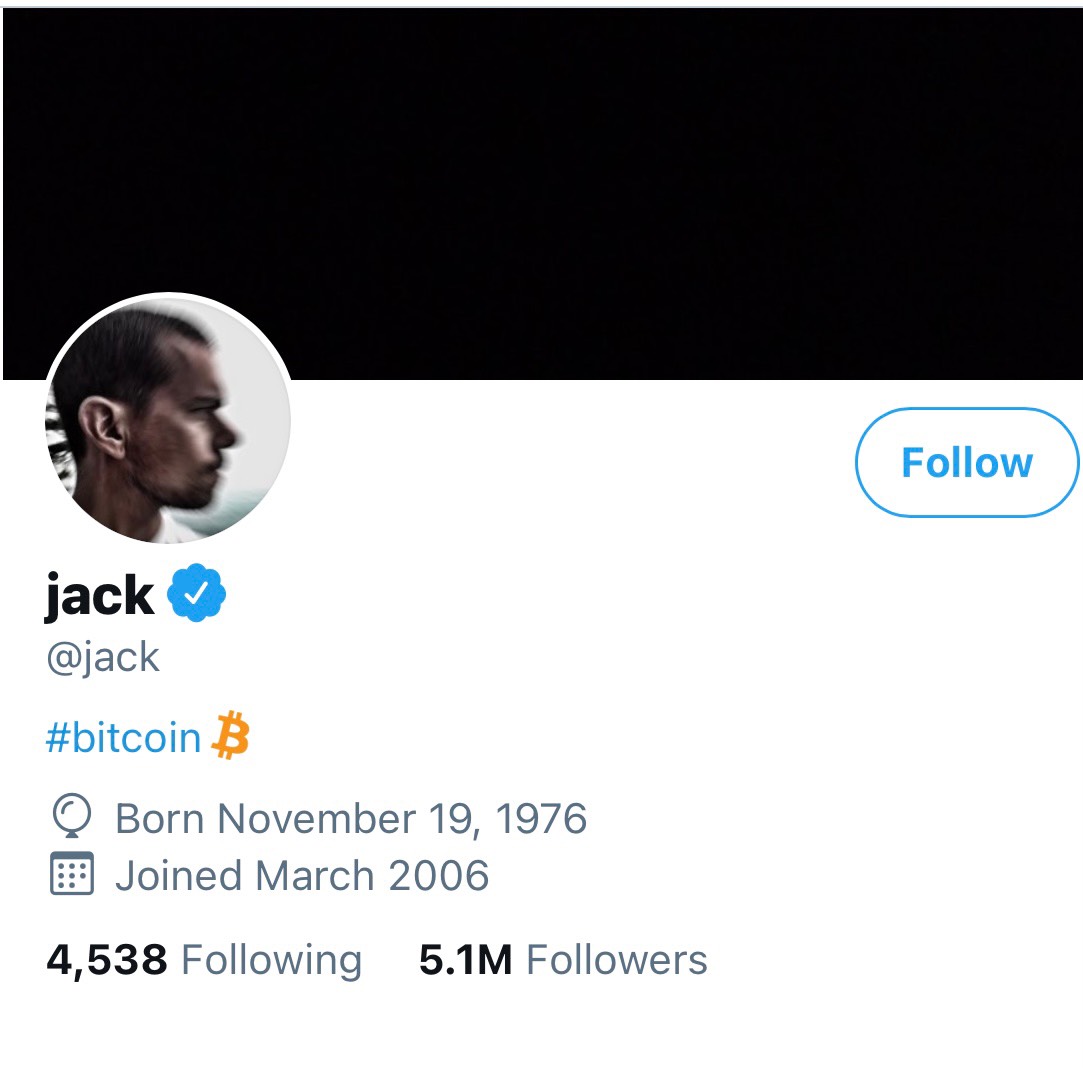View the 4,538 Following list
Screen dimensions: 1083x1068
point(204,960)
